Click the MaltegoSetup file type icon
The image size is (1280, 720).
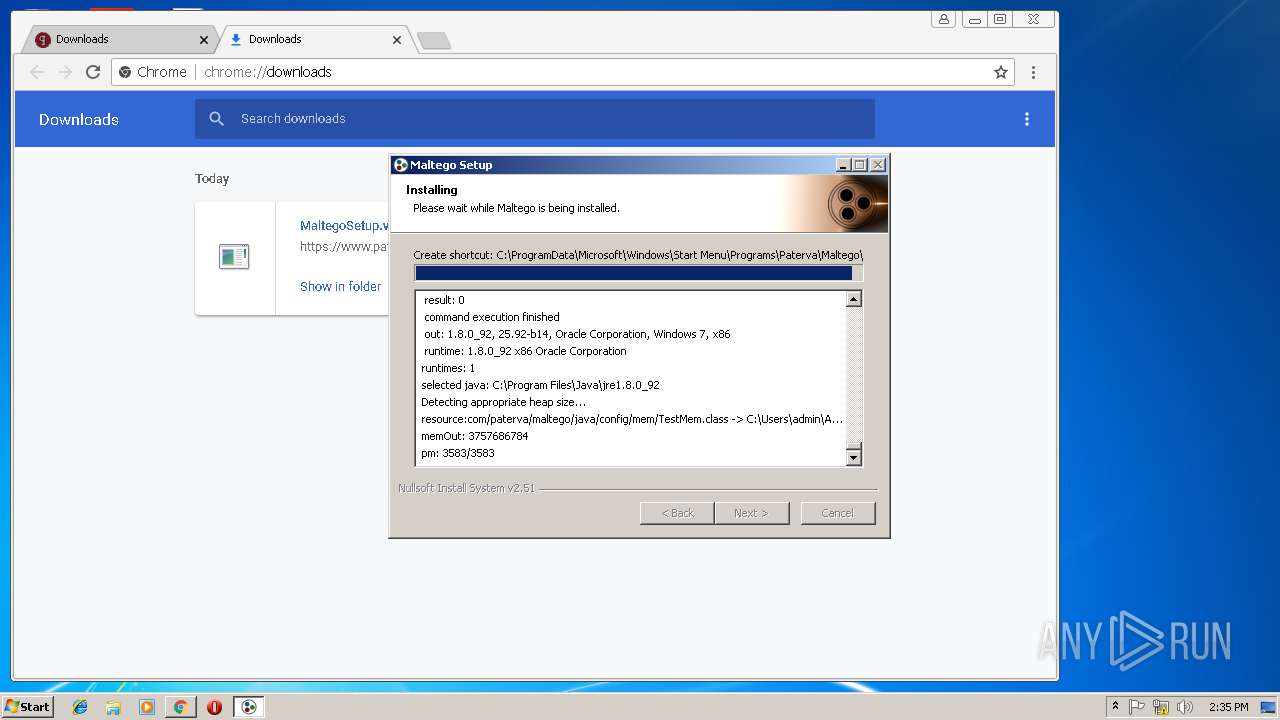[234, 257]
